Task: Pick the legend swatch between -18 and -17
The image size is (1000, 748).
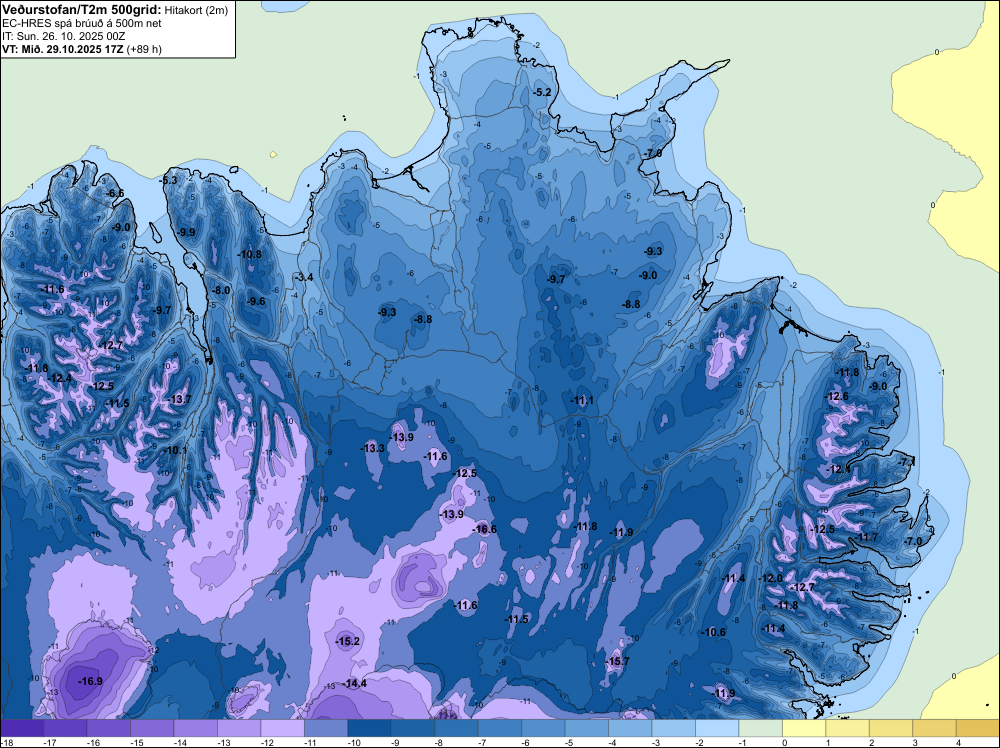Action: tap(22, 728)
